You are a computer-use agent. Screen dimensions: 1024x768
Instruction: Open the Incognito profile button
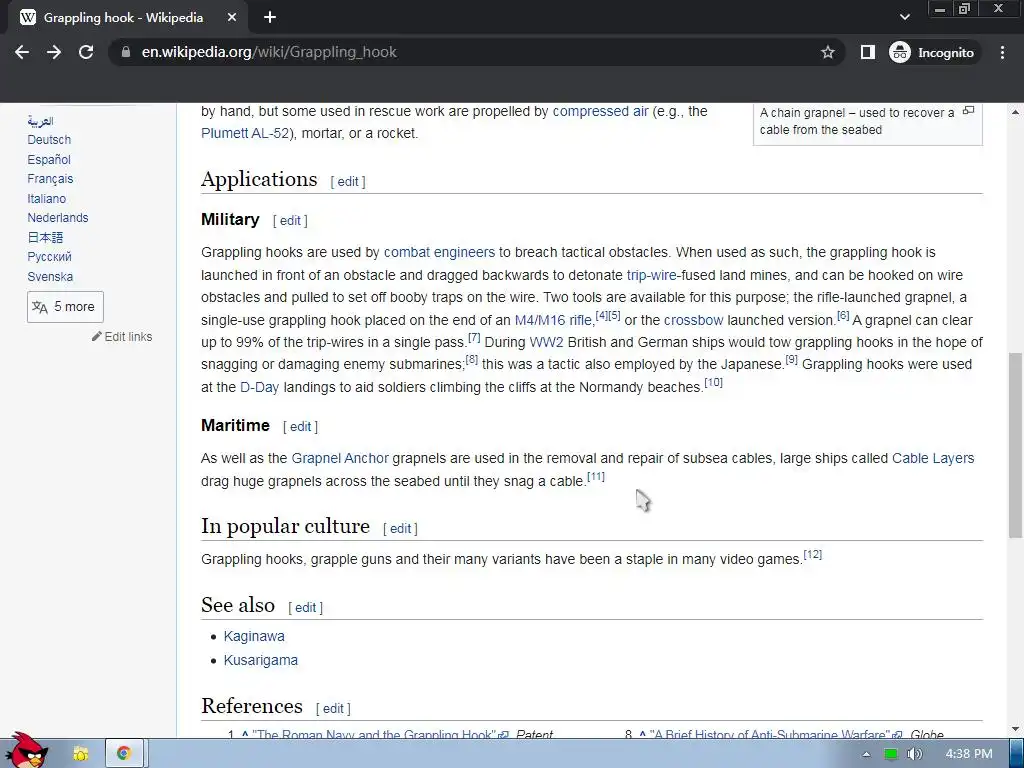(932, 52)
